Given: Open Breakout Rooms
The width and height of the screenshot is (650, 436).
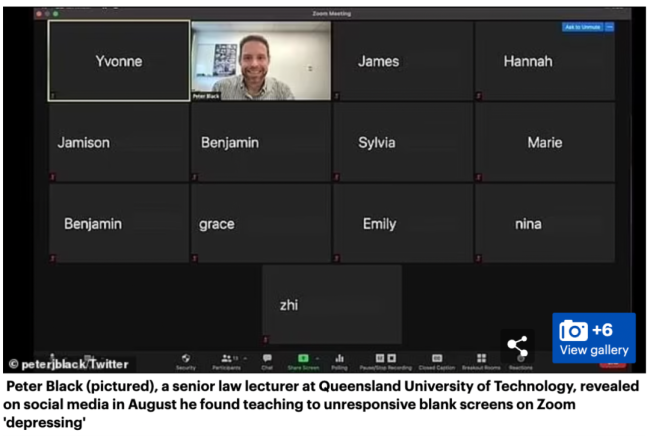Looking at the screenshot, I should [x=481, y=361].
